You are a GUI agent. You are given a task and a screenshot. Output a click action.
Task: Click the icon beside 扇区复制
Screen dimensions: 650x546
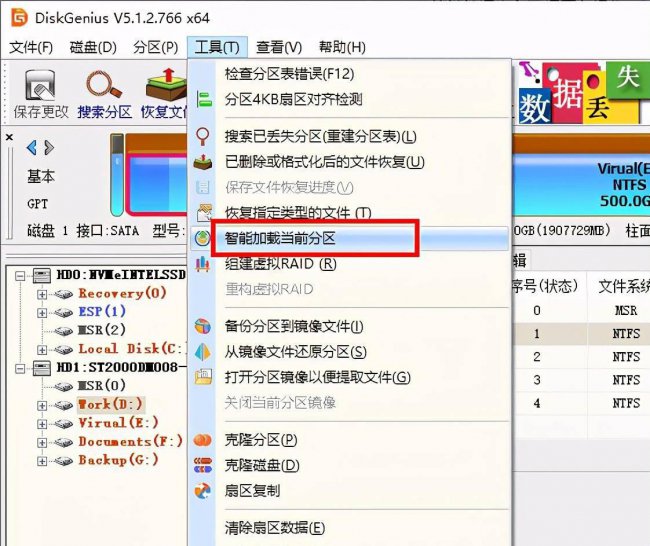pyautogui.click(x=203, y=491)
